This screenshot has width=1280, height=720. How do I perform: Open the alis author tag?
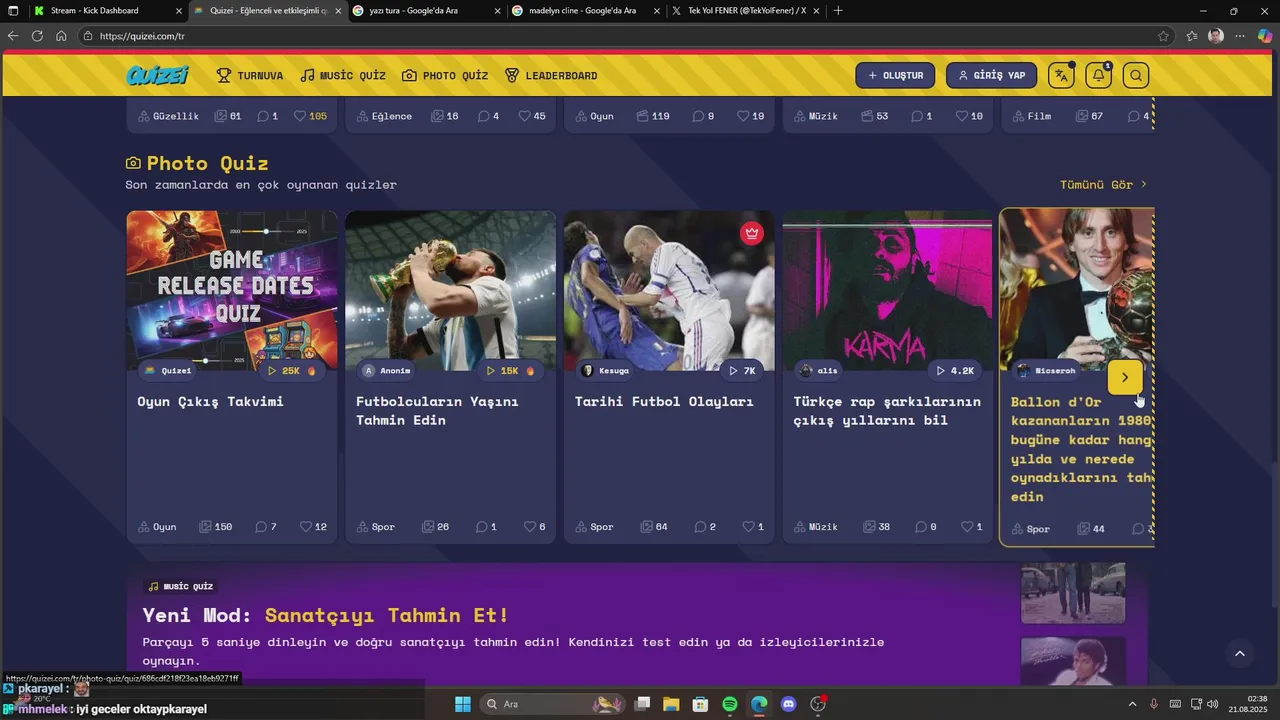pos(818,371)
